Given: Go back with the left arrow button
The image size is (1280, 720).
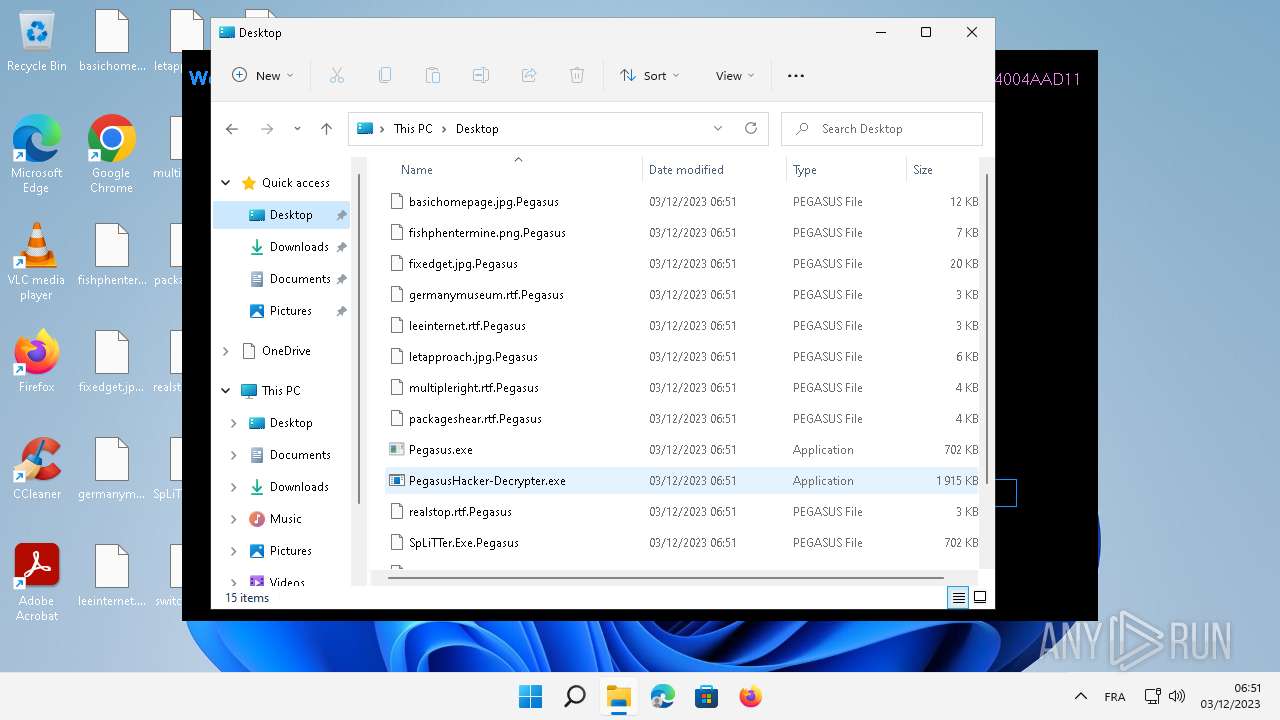Looking at the screenshot, I should 232,128.
